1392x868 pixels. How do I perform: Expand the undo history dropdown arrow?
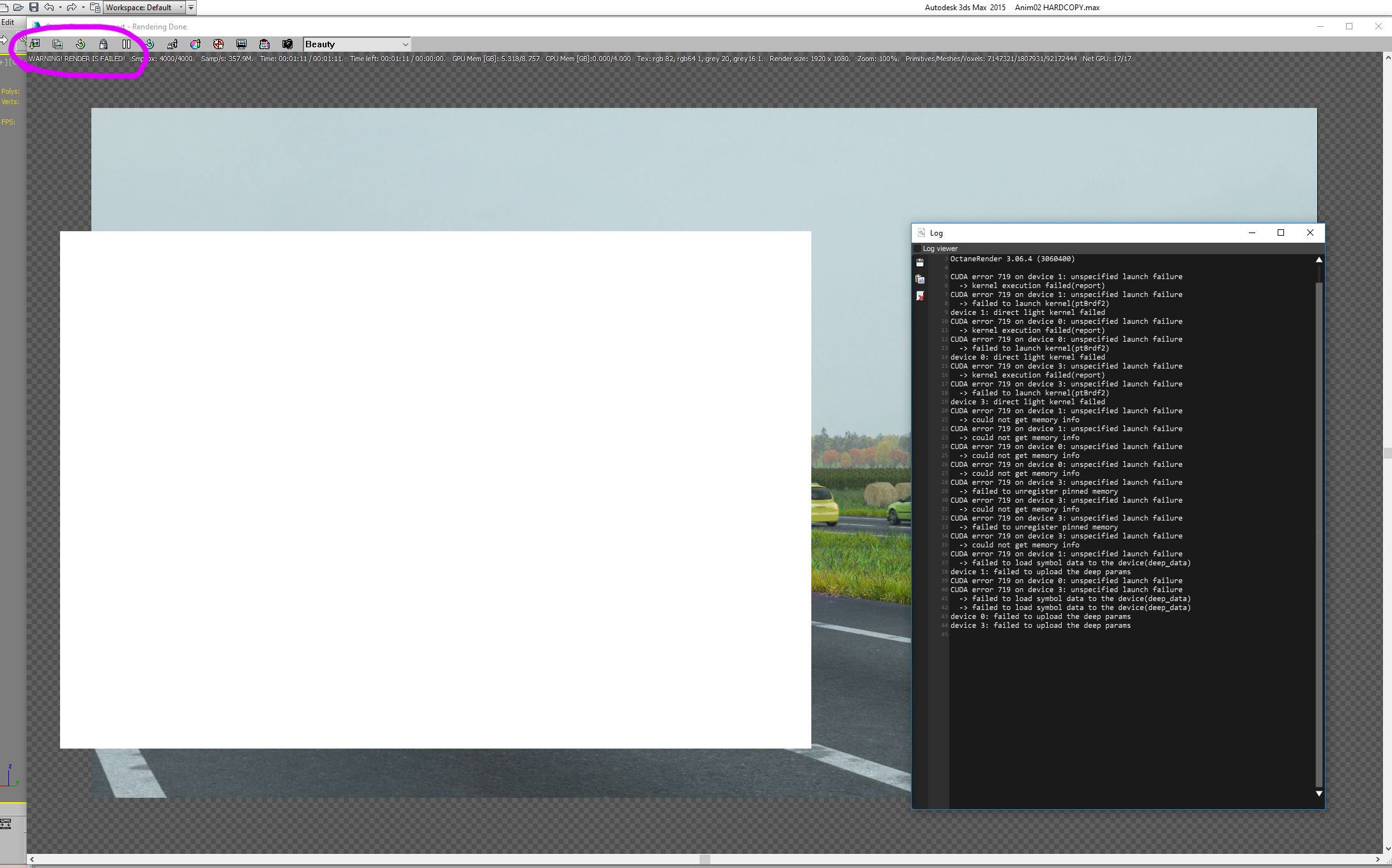click(x=60, y=8)
